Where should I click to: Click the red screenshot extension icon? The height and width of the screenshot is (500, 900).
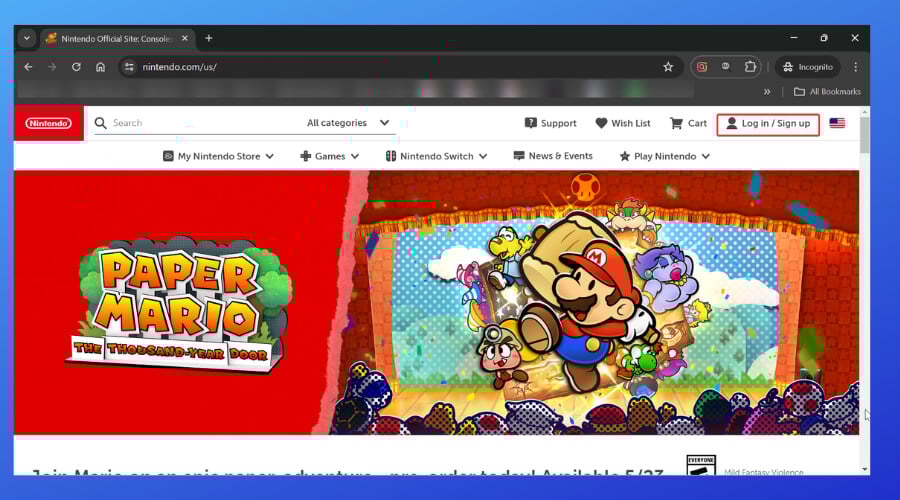702,67
